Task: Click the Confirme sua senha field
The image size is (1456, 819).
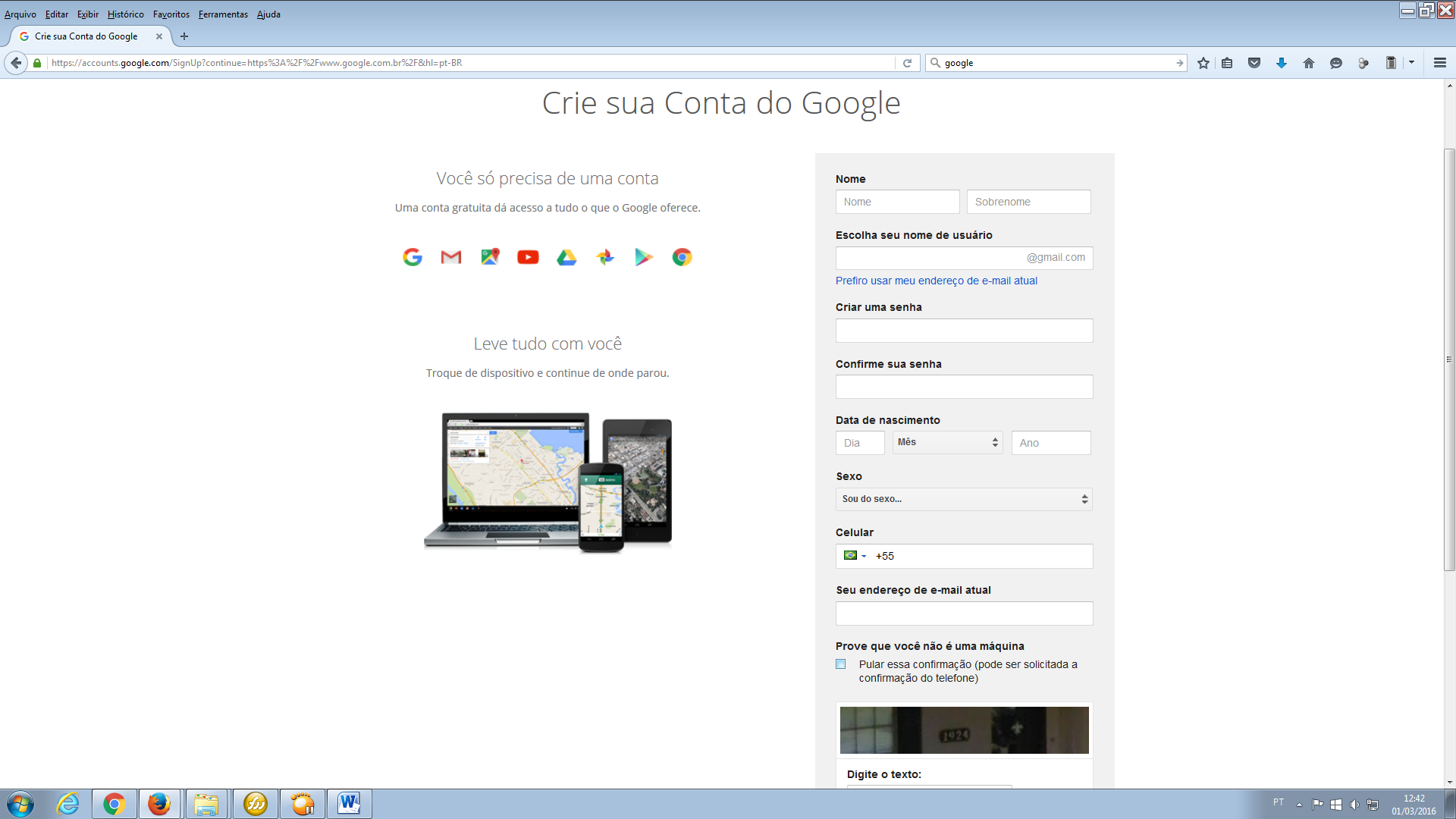Action: pos(964,387)
